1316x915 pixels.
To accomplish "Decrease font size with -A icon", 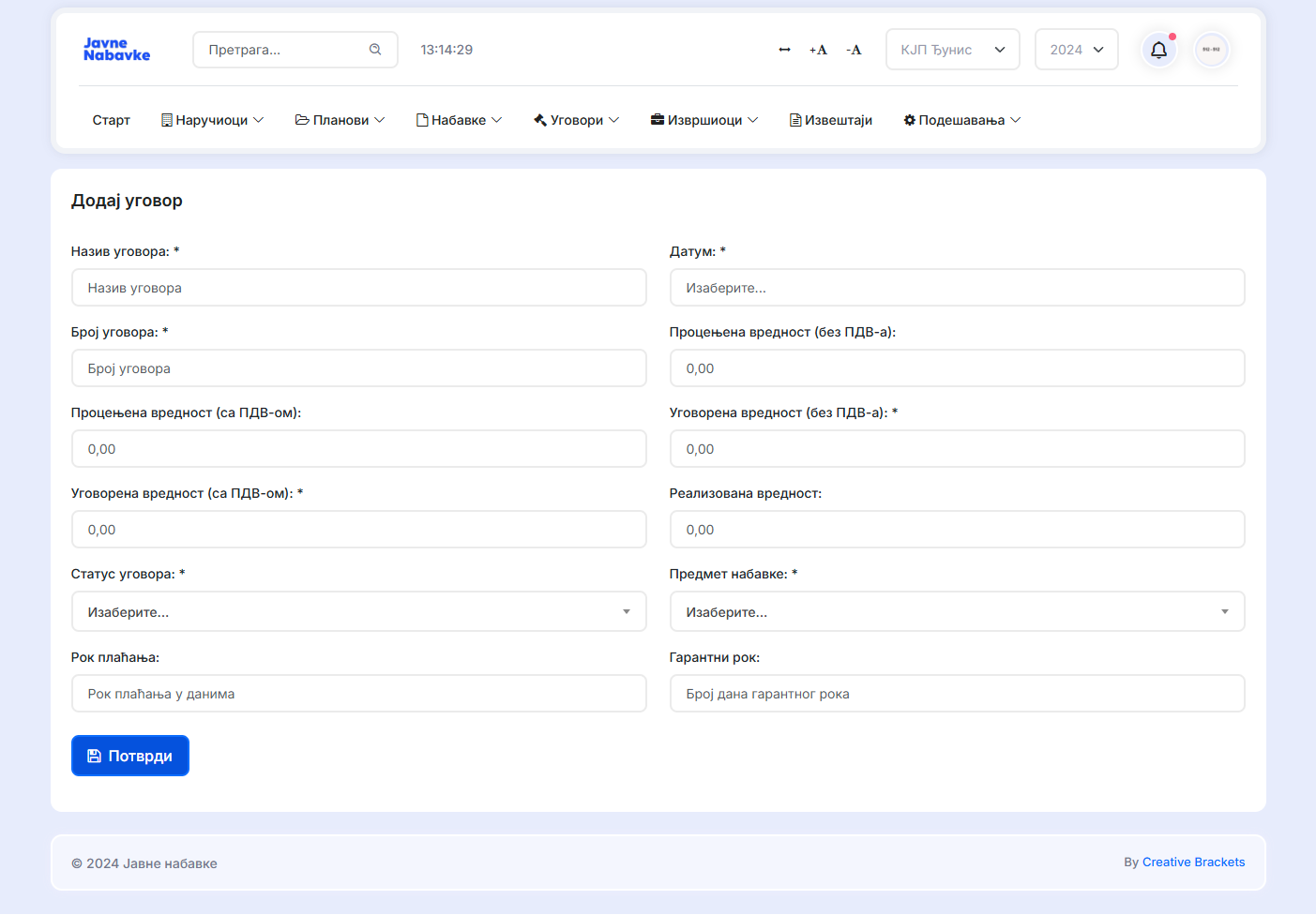I will (x=854, y=50).
